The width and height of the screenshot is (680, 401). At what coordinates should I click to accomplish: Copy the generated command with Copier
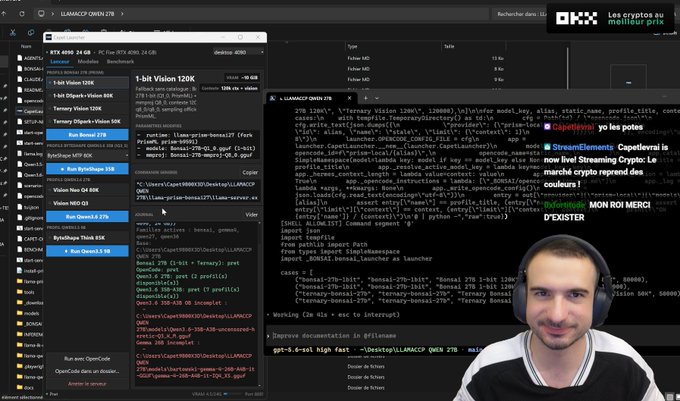250,172
